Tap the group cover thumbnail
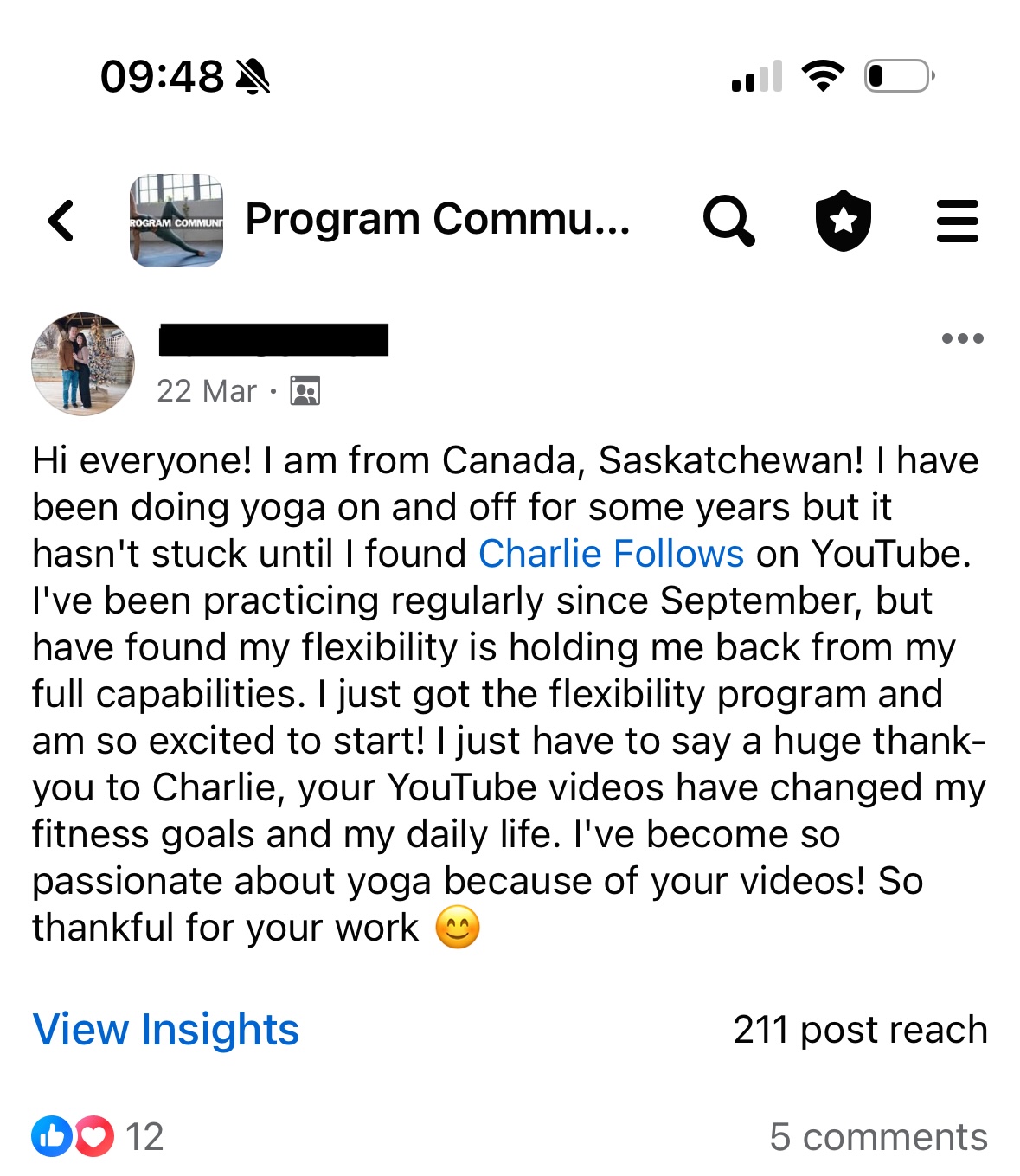1020x1176 pixels. point(176,221)
